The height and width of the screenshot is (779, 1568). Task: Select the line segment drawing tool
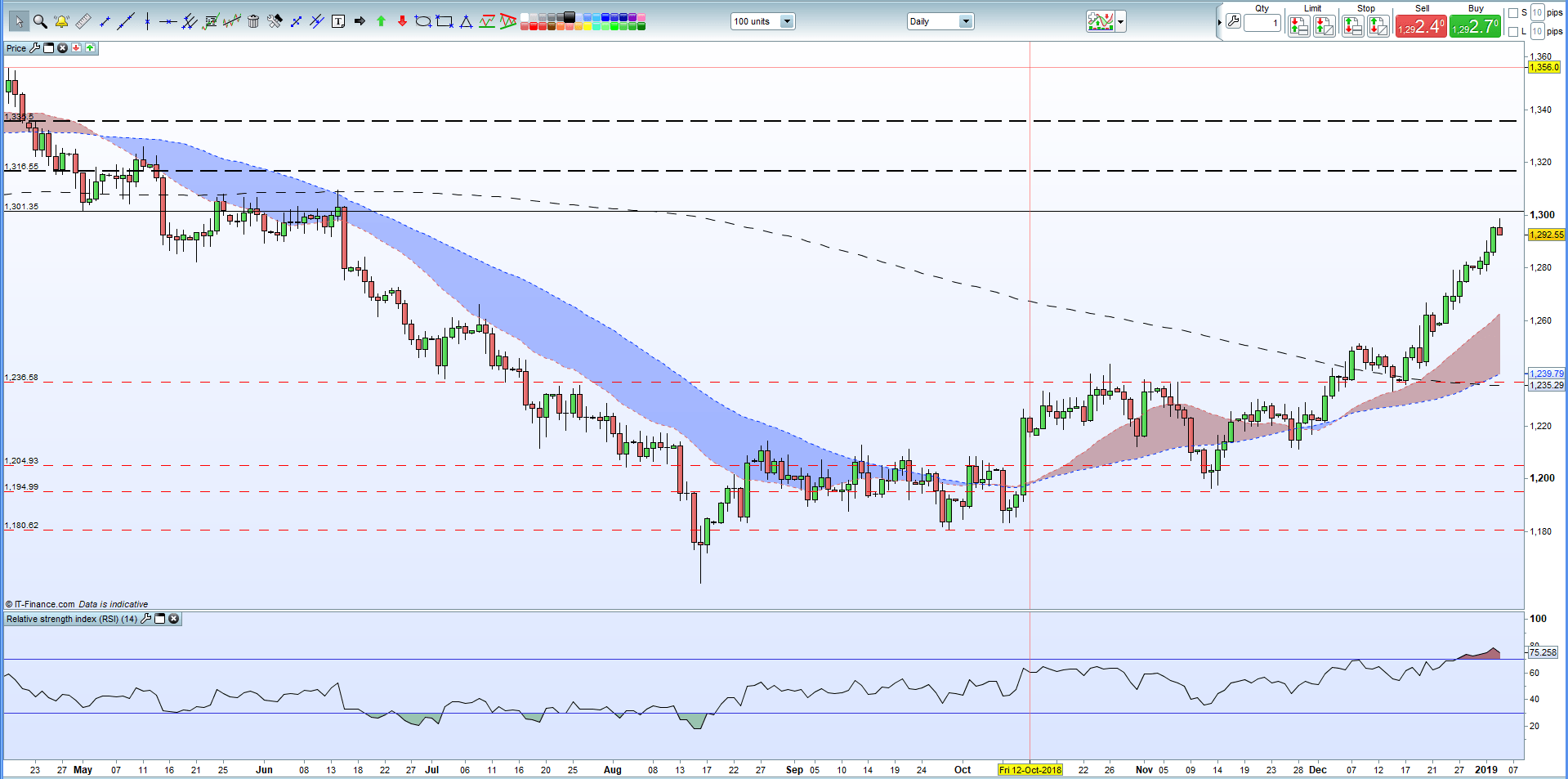[105, 21]
